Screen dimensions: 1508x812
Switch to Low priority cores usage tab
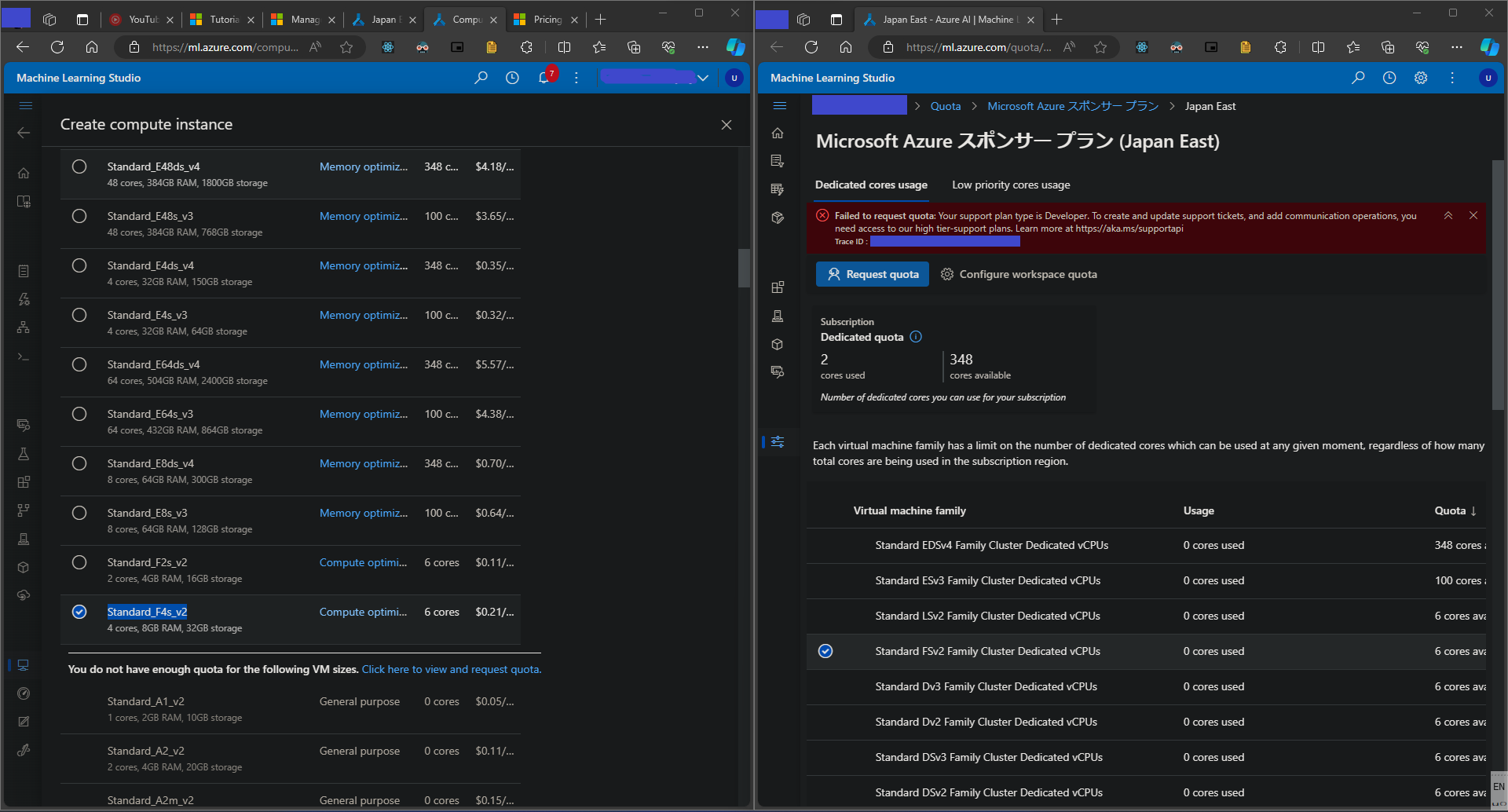point(1011,185)
